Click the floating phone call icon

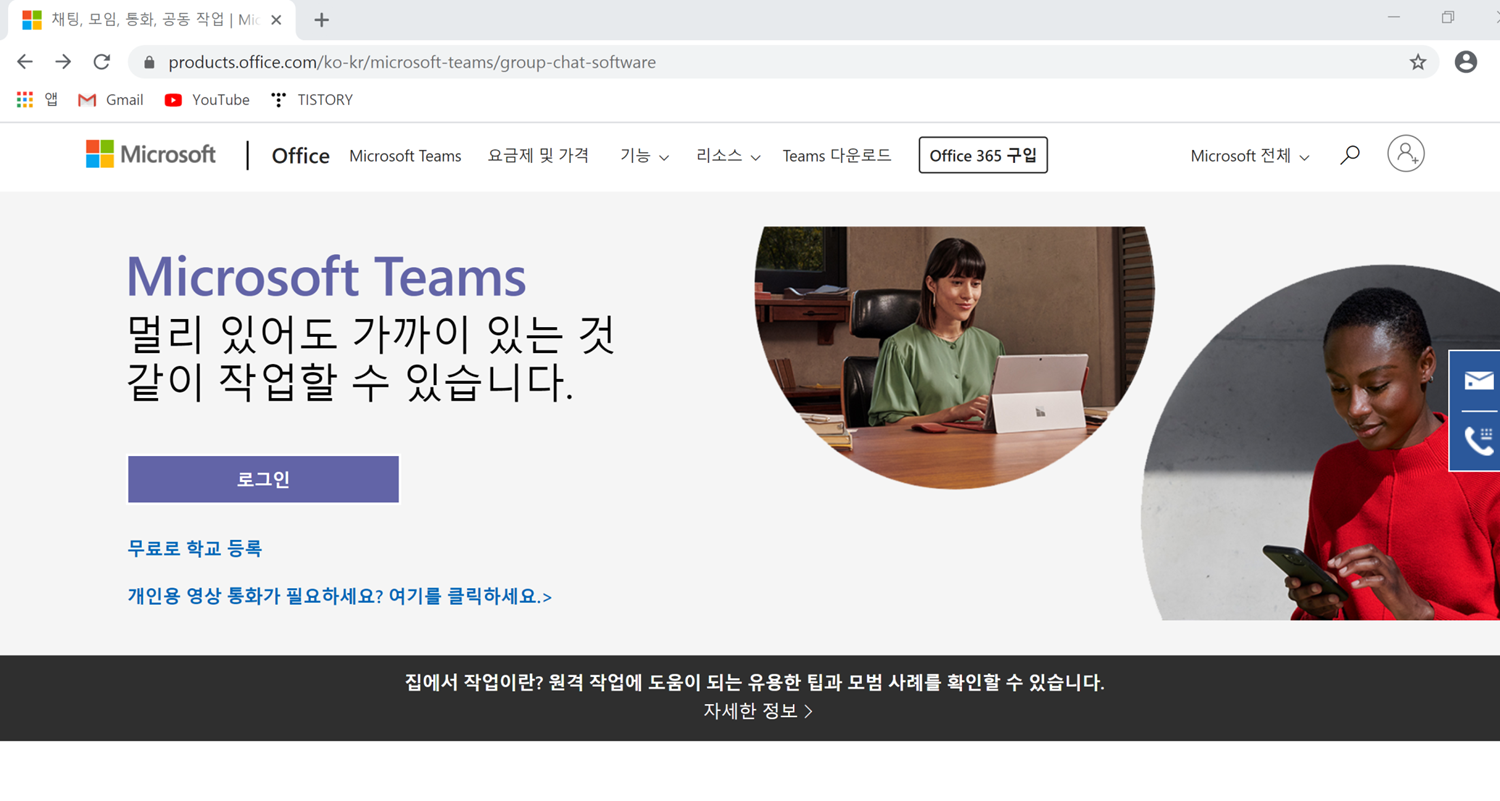pos(1479,441)
